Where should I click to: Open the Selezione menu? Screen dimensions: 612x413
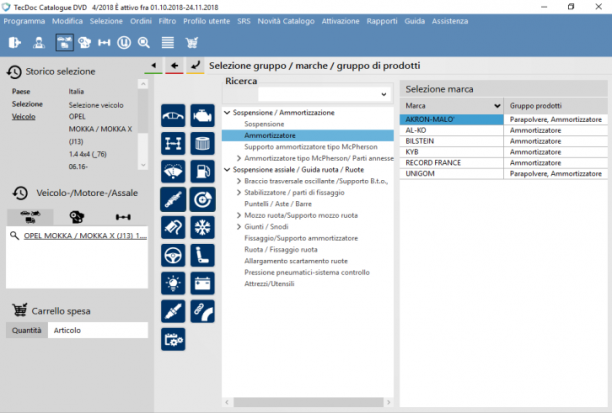point(106,21)
